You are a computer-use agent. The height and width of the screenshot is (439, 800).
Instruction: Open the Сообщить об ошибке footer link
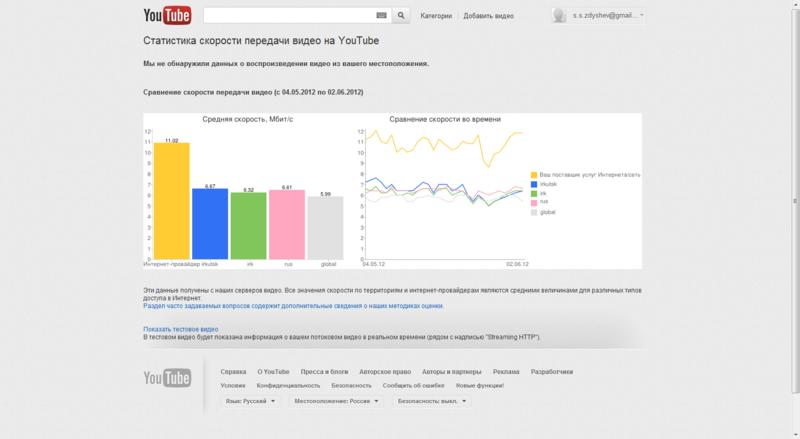[413, 385]
